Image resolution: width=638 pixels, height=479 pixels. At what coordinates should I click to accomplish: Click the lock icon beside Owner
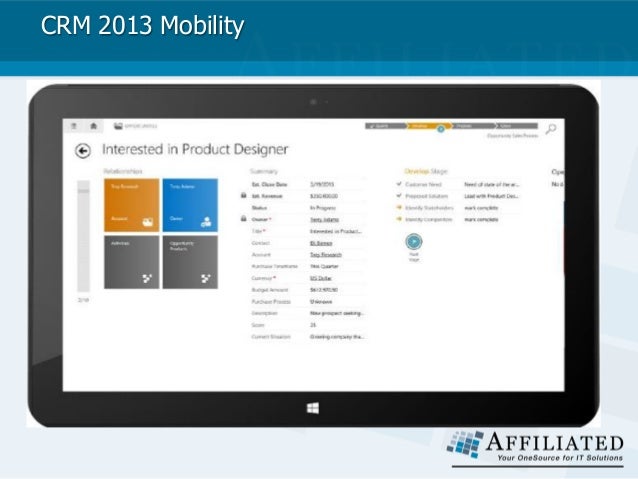click(244, 219)
